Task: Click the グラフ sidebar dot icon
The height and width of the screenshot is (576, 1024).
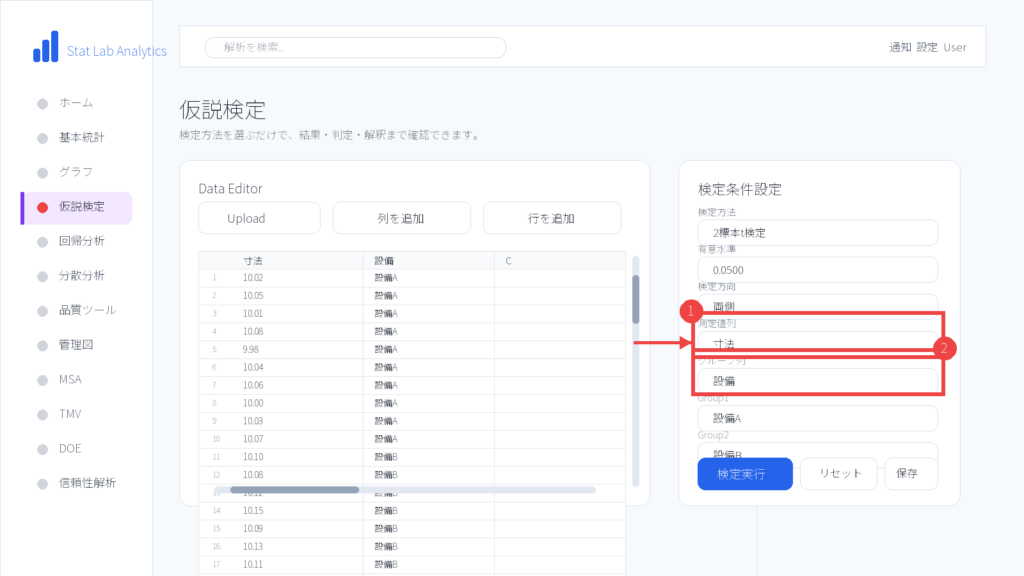Action: click(42, 173)
